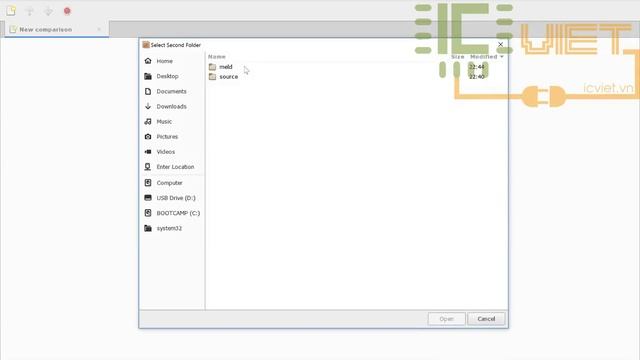
Task: Click the Pictures camera icon
Action: pyautogui.click(x=148, y=137)
